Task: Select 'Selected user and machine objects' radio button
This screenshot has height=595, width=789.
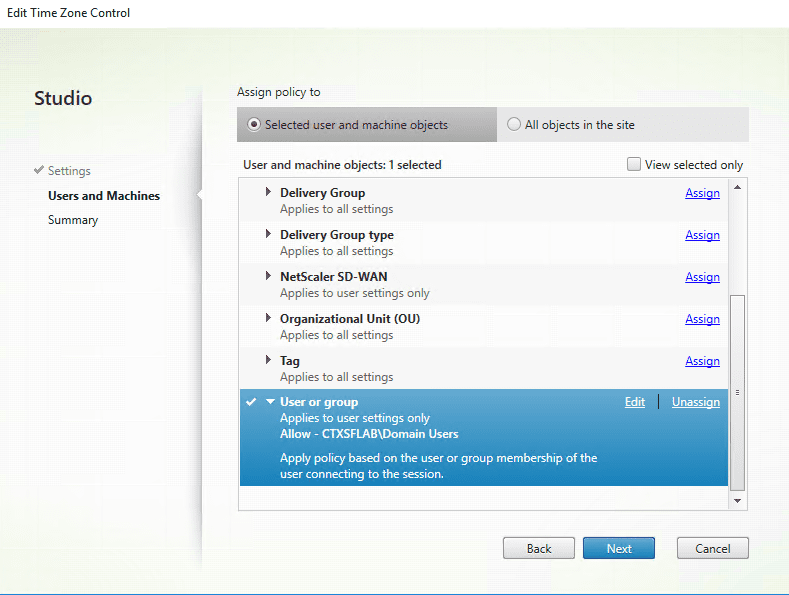Action: coord(255,125)
